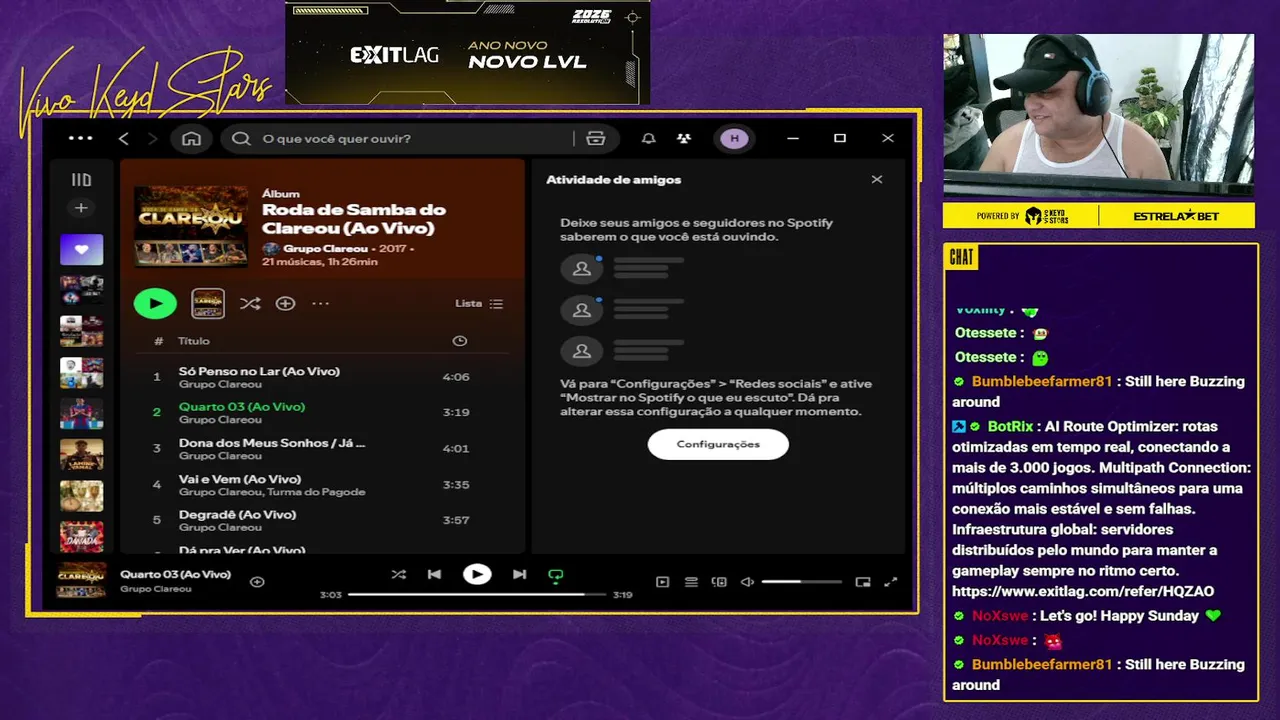This screenshot has height=720, width=1280.
Task: Open the Browse icon in search bar
Action: [596, 139]
